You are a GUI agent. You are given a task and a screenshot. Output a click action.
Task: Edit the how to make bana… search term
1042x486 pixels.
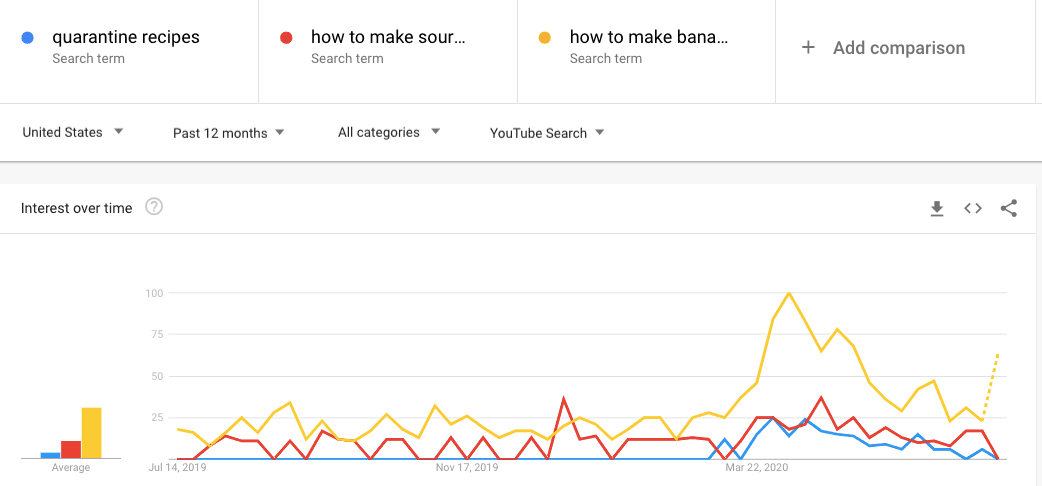(648, 38)
